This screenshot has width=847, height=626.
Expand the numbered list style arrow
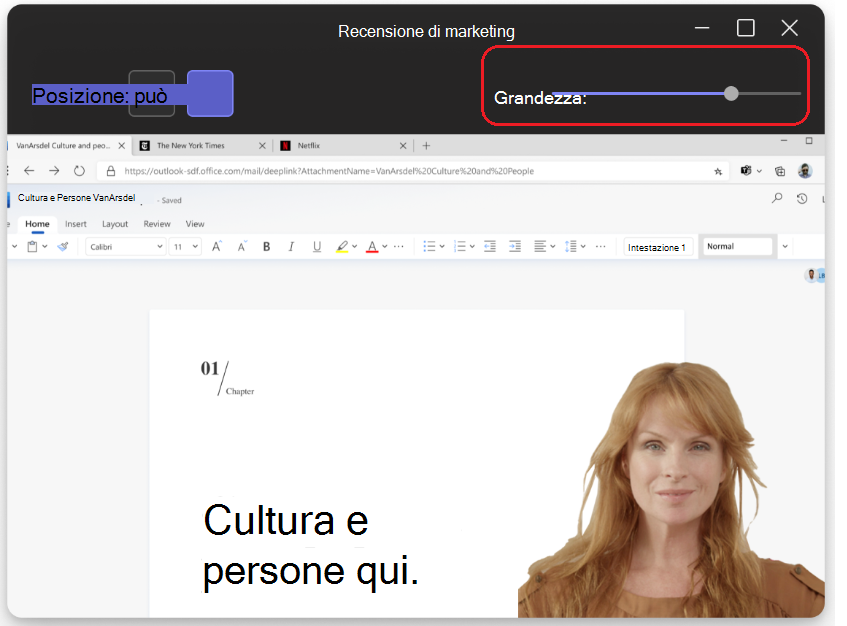[x=472, y=246]
